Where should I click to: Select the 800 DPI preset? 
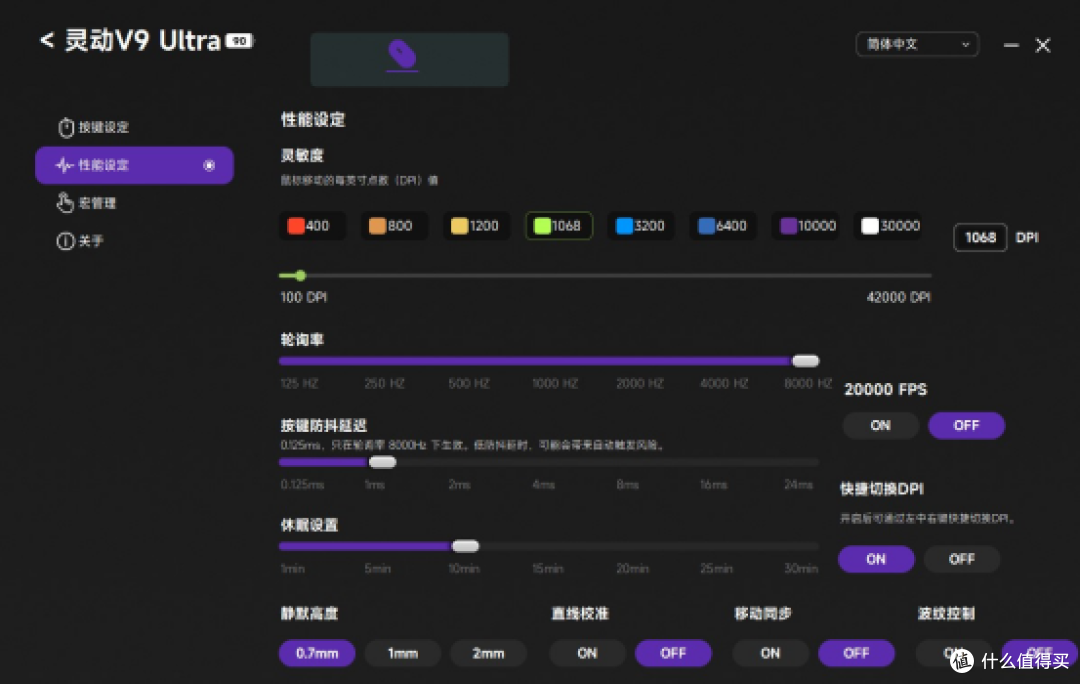(394, 226)
